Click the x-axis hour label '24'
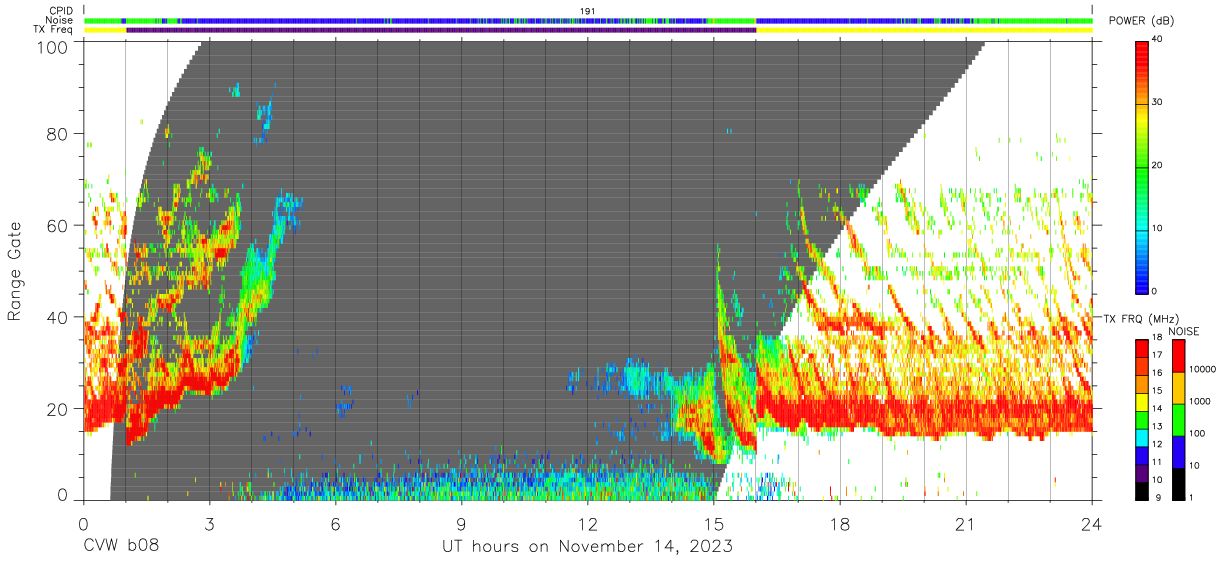This screenshot has height=567, width=1228. pos(1092,523)
